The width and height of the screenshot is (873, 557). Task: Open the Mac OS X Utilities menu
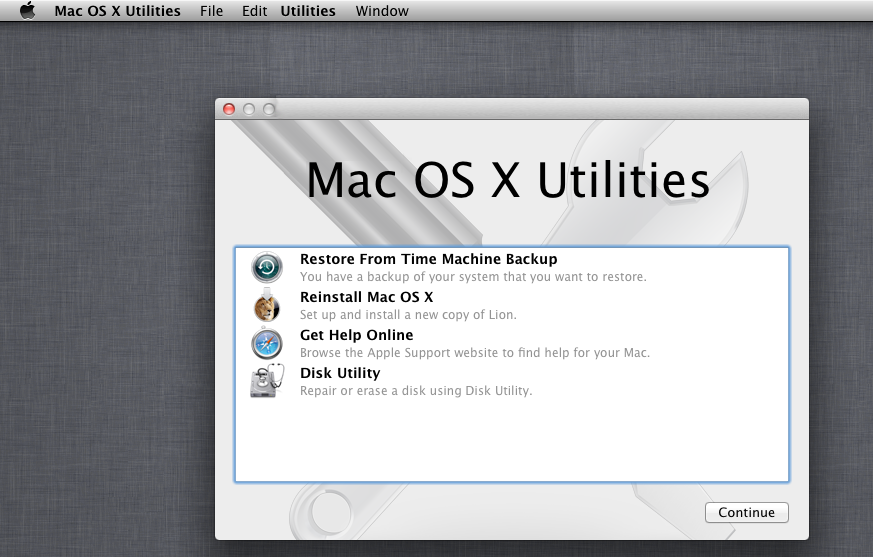(x=117, y=11)
